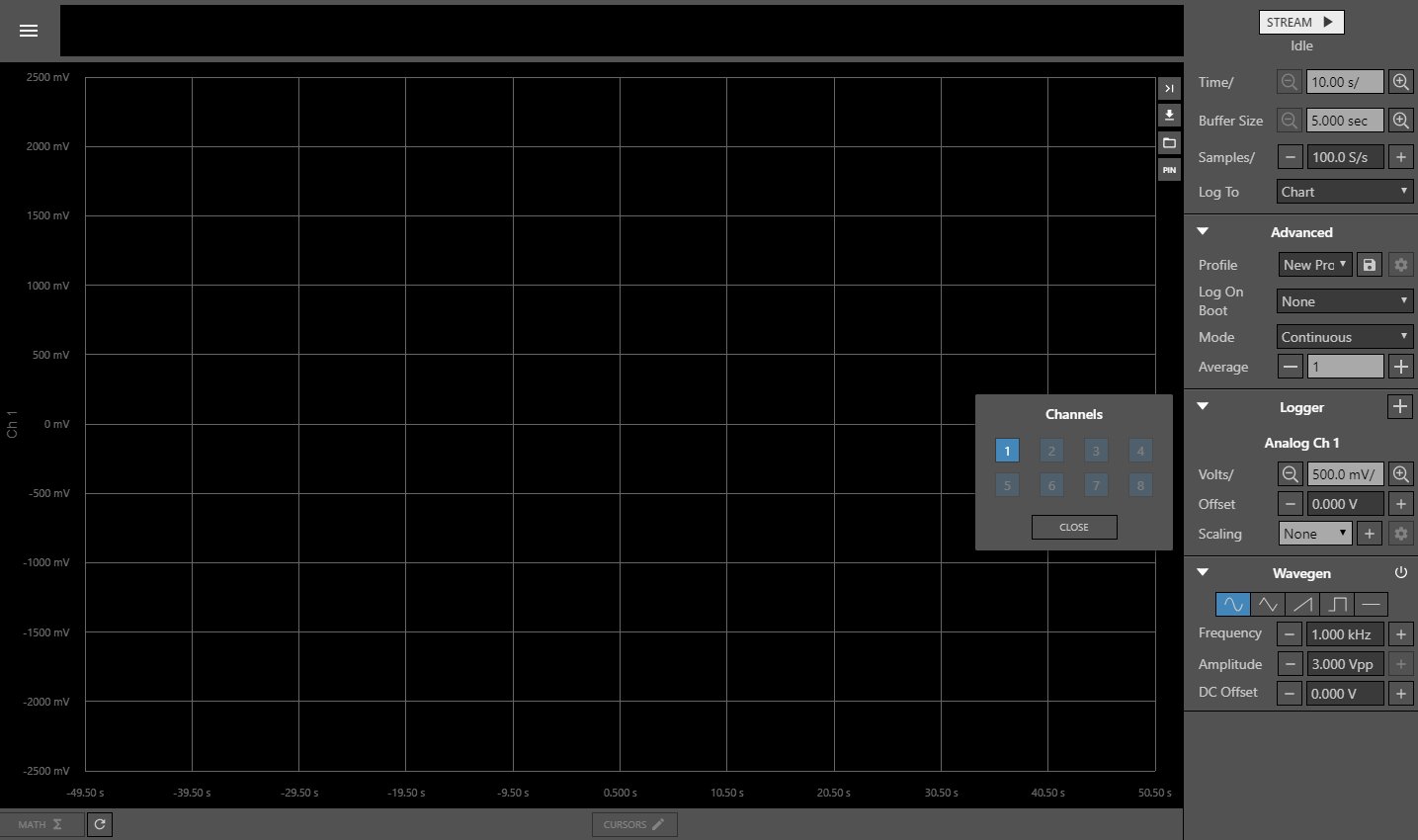Click the Frequency input field

point(1345,634)
